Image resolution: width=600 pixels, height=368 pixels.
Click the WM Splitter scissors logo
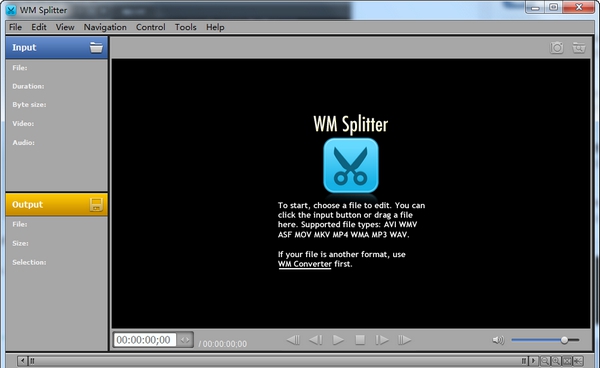351,165
